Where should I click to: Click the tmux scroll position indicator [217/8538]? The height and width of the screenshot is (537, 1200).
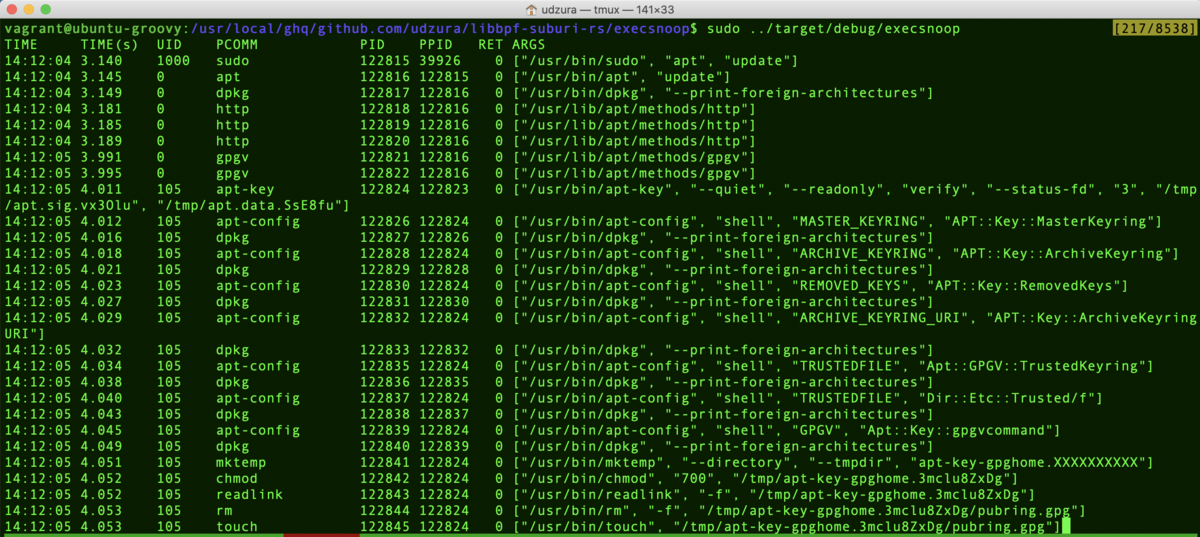point(1154,29)
